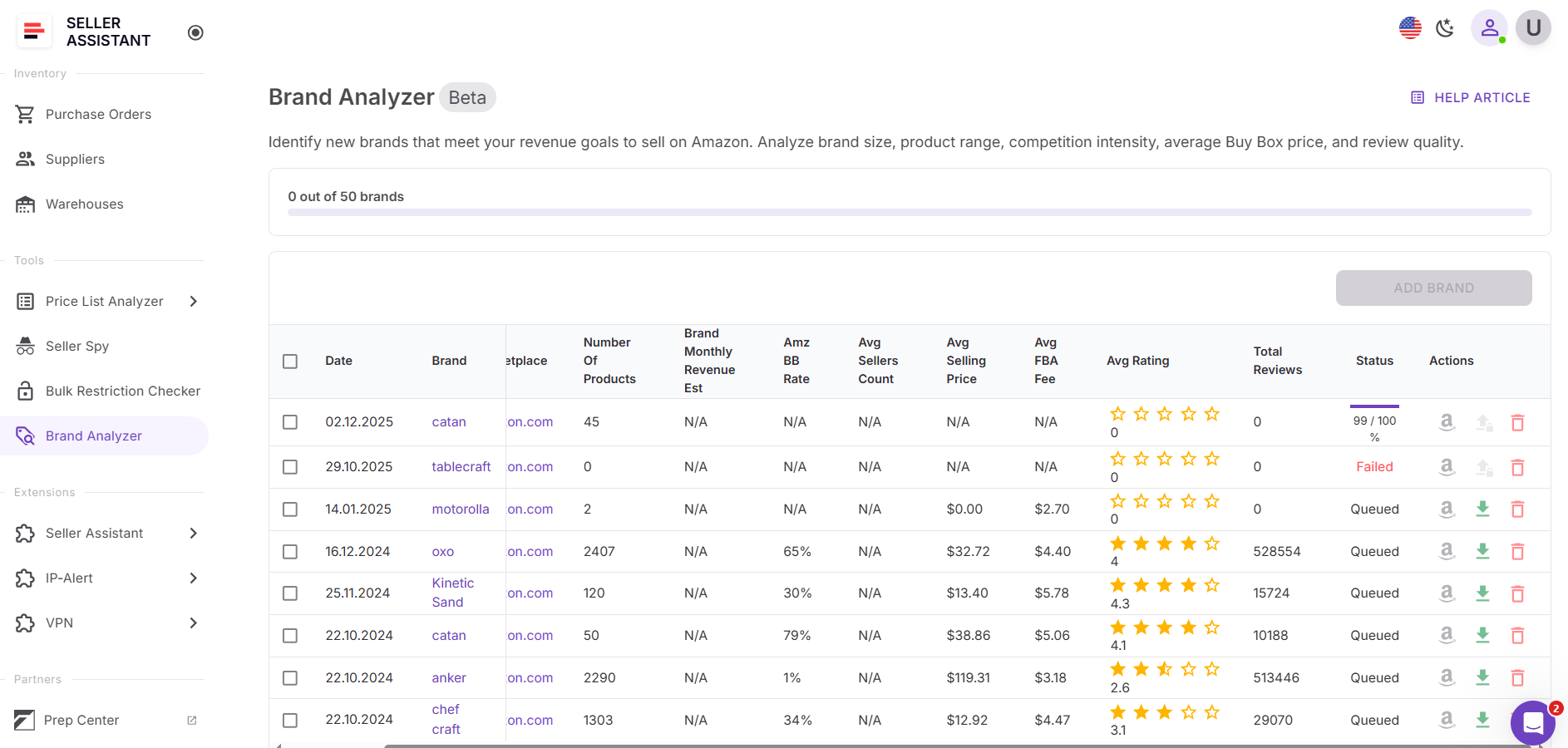The image size is (1568, 748).
Task: Sort by Avg Rating column header
Action: coord(1137,361)
